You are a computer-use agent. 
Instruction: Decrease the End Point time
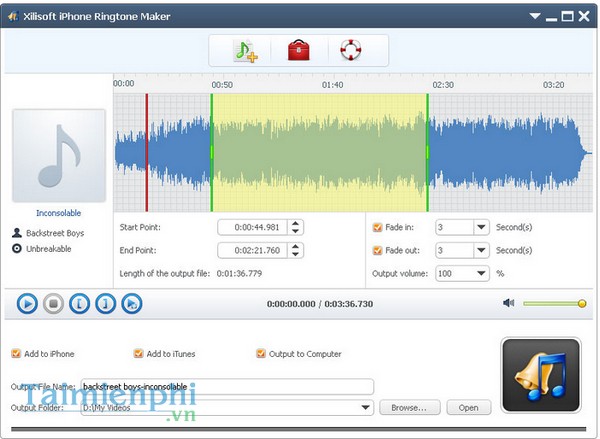tap(295, 254)
